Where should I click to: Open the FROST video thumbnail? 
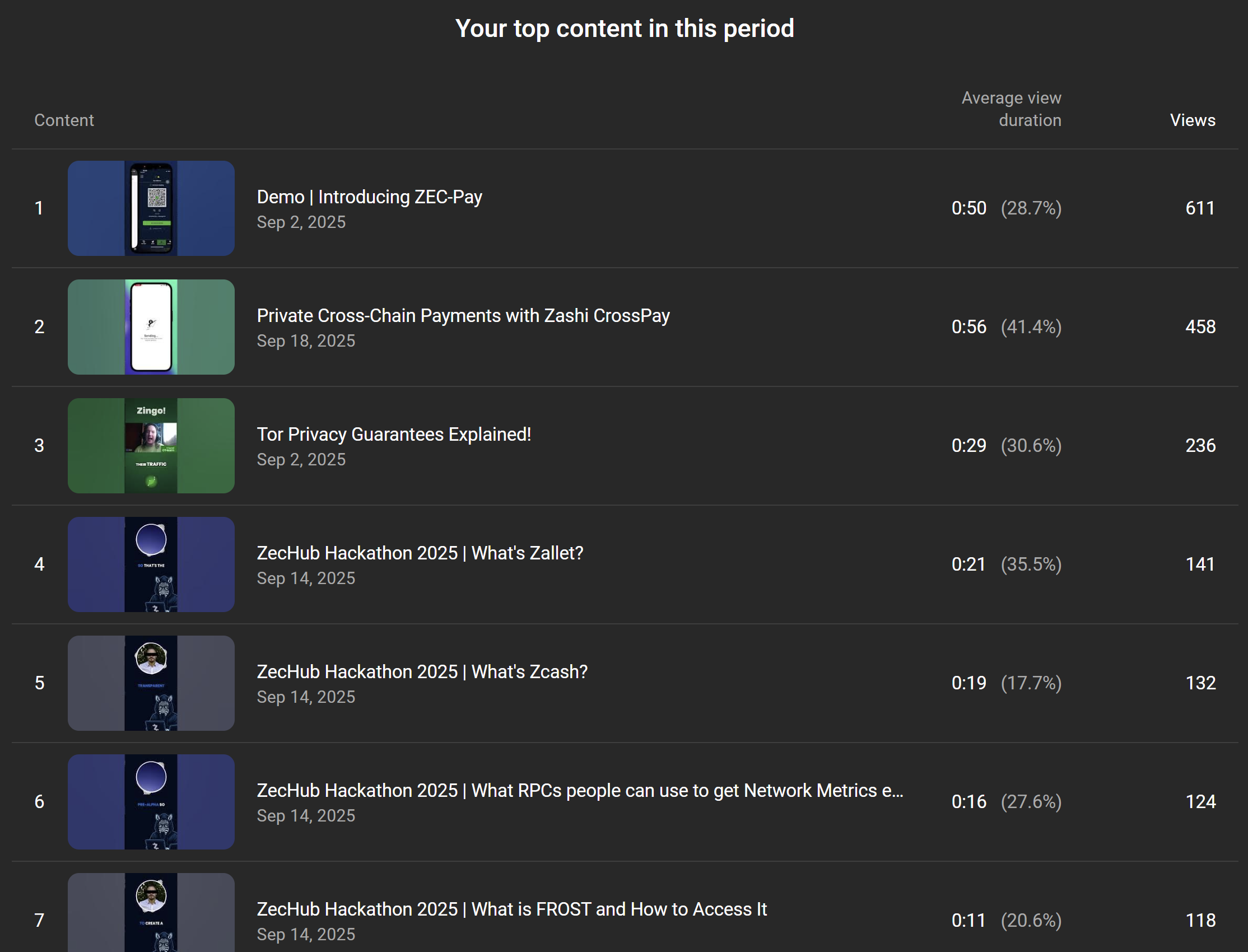pos(151,912)
